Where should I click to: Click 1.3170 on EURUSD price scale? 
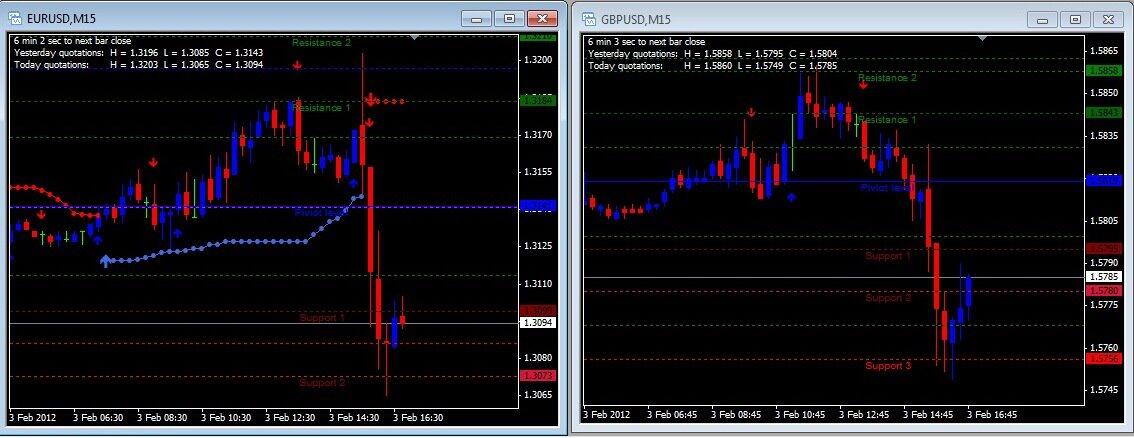tap(538, 134)
